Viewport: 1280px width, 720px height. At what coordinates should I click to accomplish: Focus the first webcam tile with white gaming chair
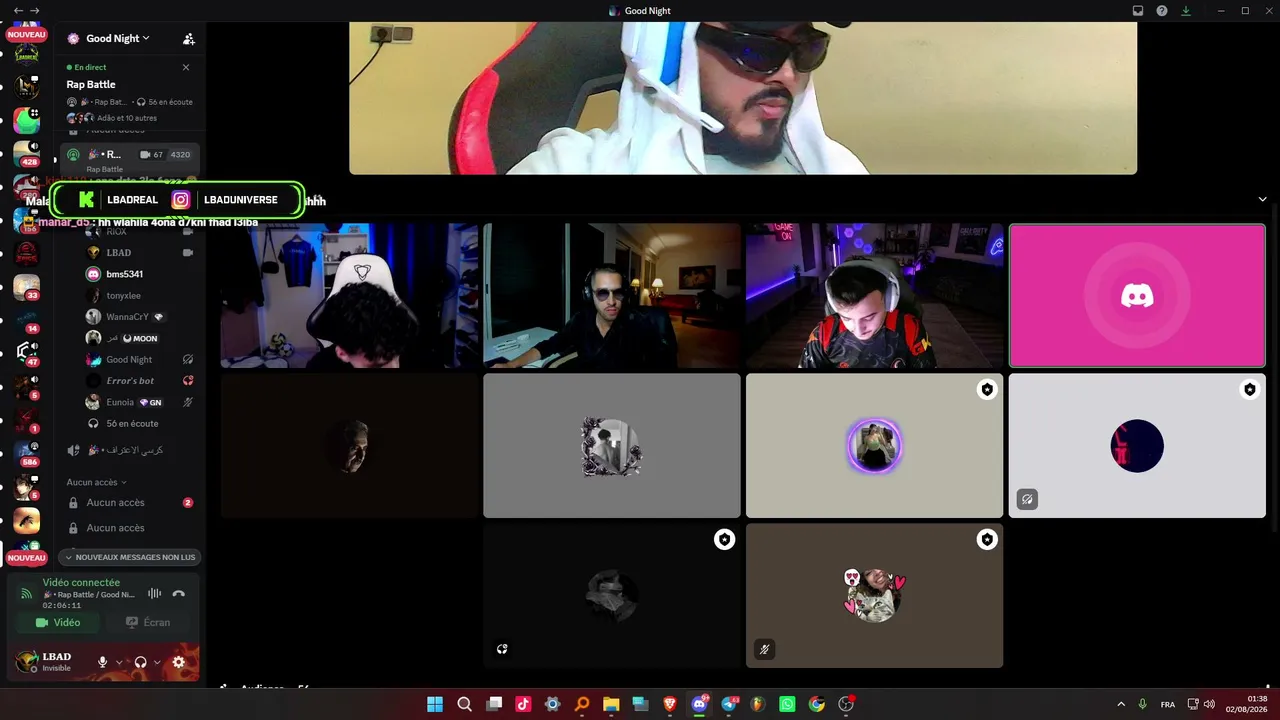(x=349, y=296)
